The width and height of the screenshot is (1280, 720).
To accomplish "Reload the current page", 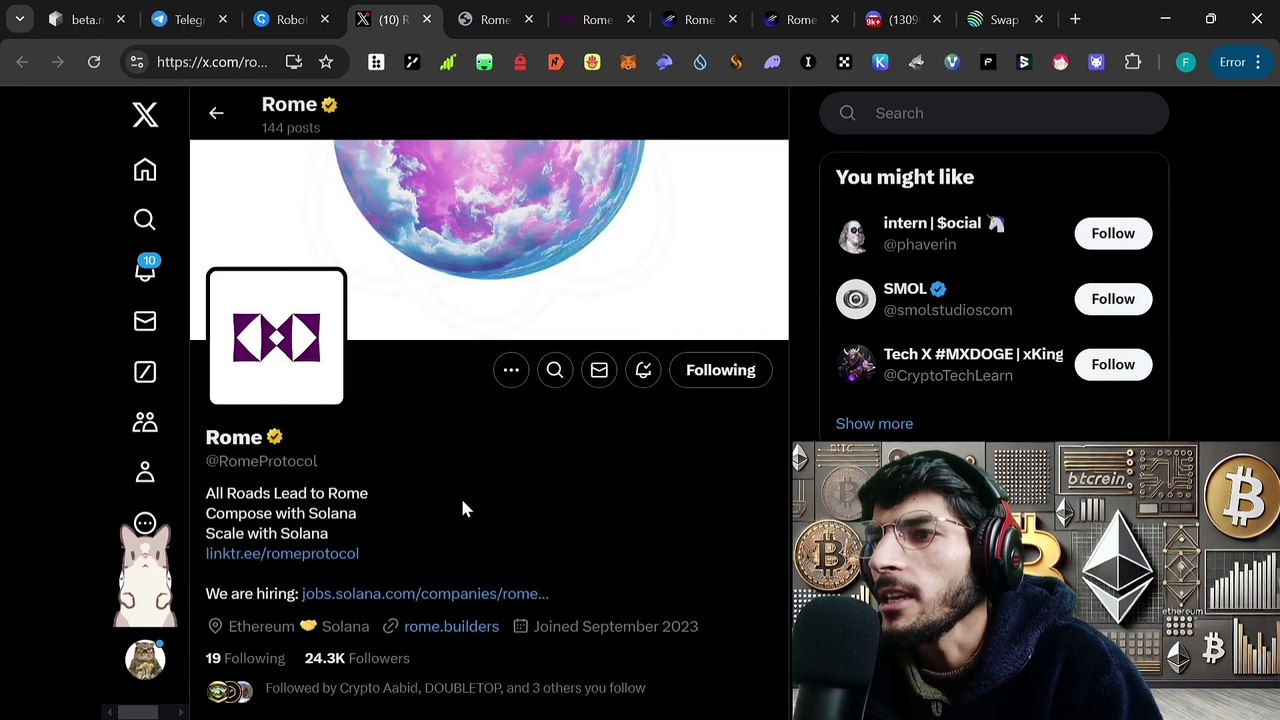I will pos(94,62).
